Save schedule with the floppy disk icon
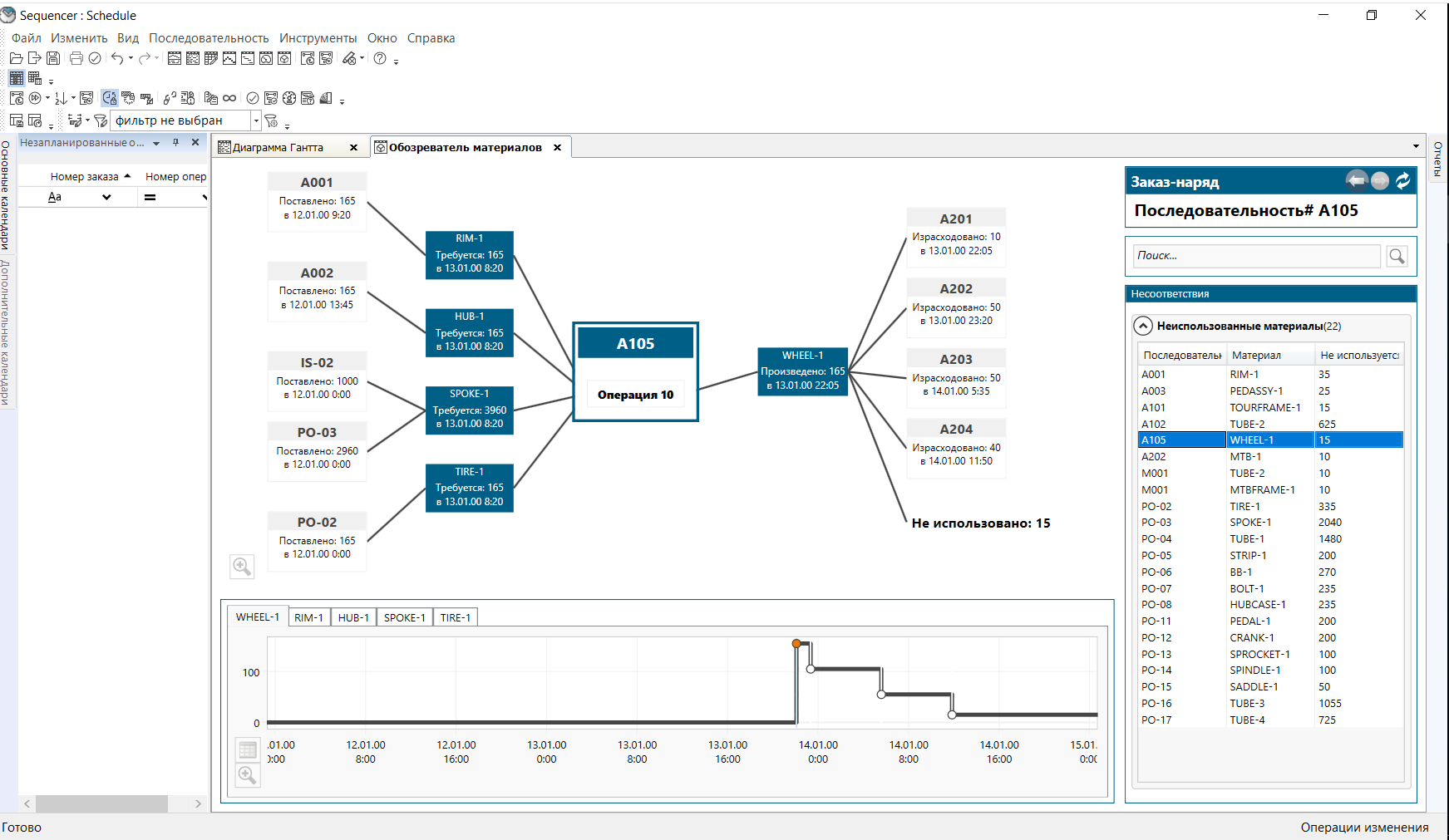 52,58
